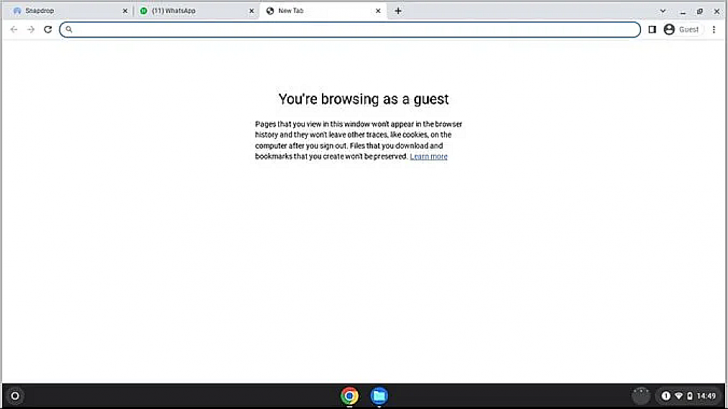Open the Guest profile button
Viewport: 728px width, 409px height.
pos(682,30)
